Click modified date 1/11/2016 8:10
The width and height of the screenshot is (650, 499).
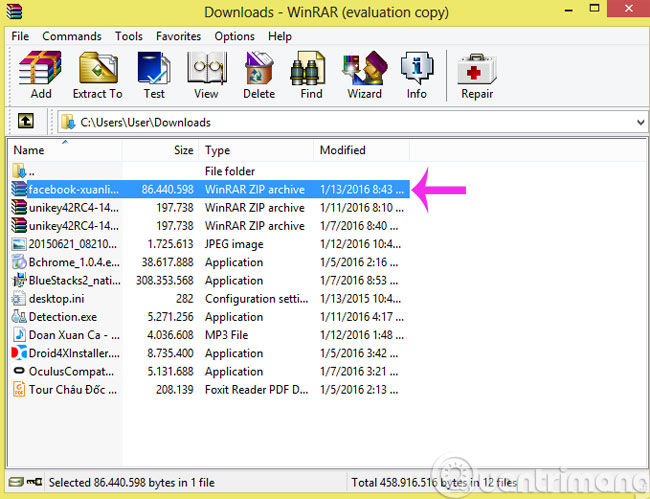[361, 208]
